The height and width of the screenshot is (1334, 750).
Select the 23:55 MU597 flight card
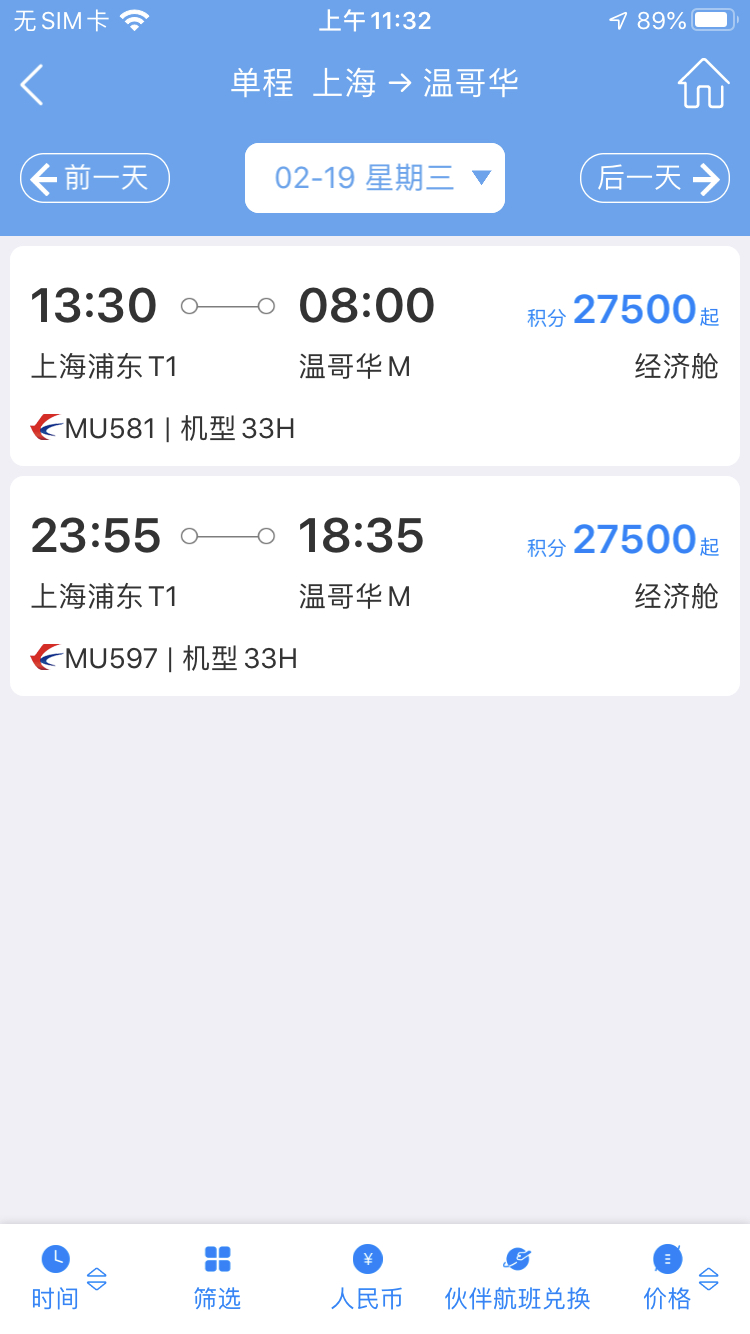coord(375,586)
